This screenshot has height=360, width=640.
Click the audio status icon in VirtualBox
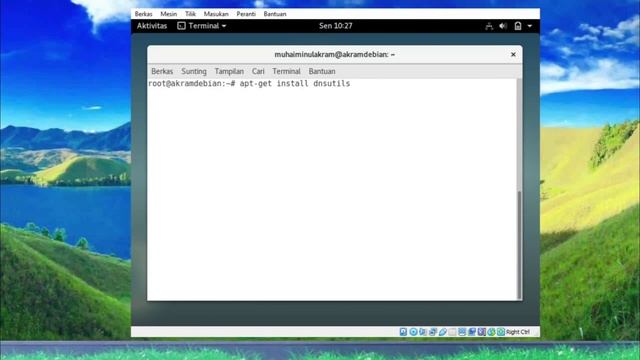click(423, 332)
